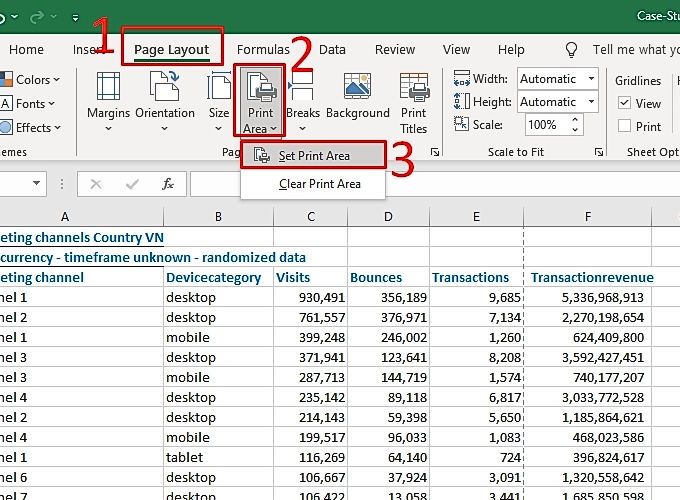680x500 pixels.
Task: Select column C header
Action: coord(311,216)
